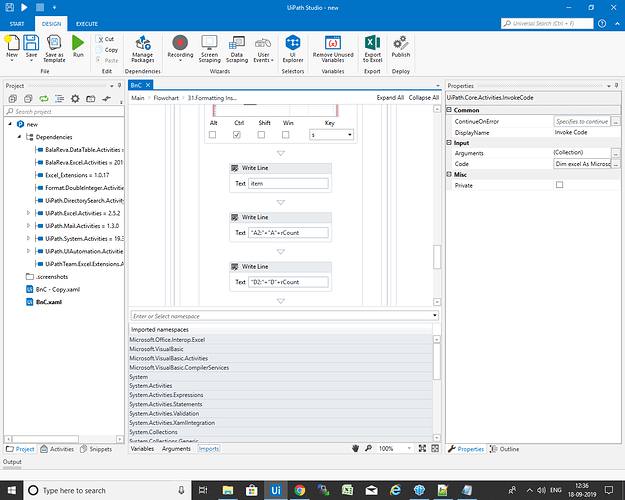The height and width of the screenshot is (500, 625).
Task: Open the Key dropdown
Action: coord(350,135)
